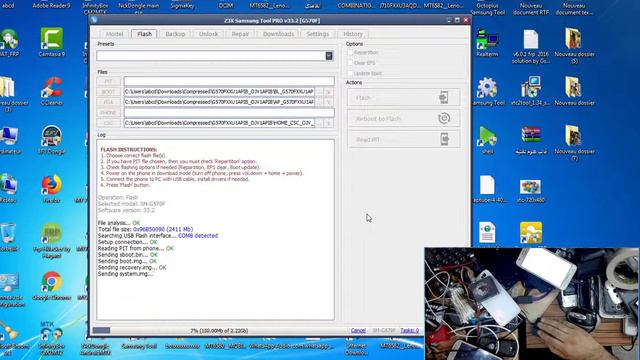This screenshot has width=640, height=360.
Task: Open CCleaner desktop shortcut
Action: (51, 91)
